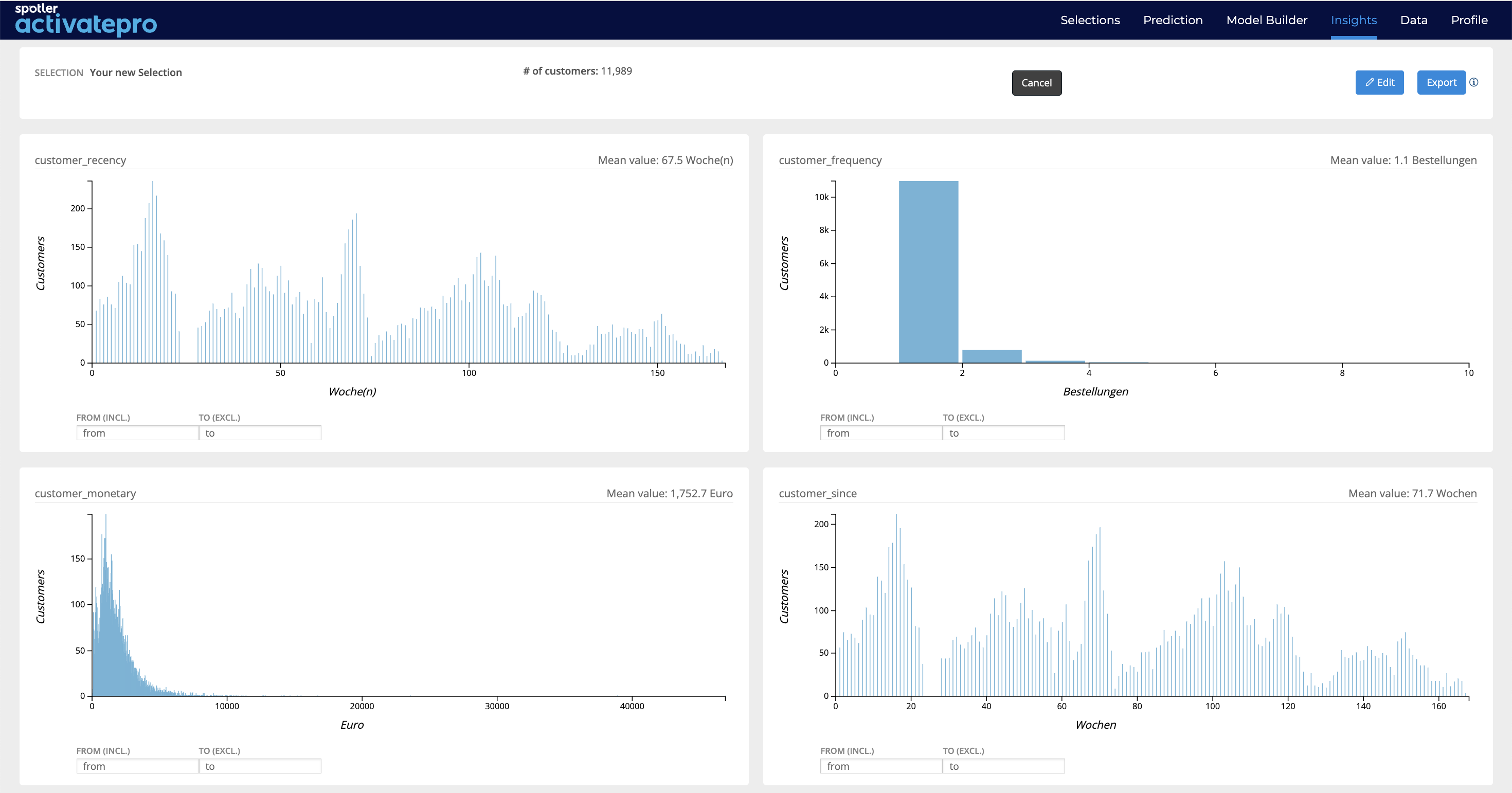The image size is (1512, 793).
Task: Select the customer_monetary from field
Action: coord(137,766)
